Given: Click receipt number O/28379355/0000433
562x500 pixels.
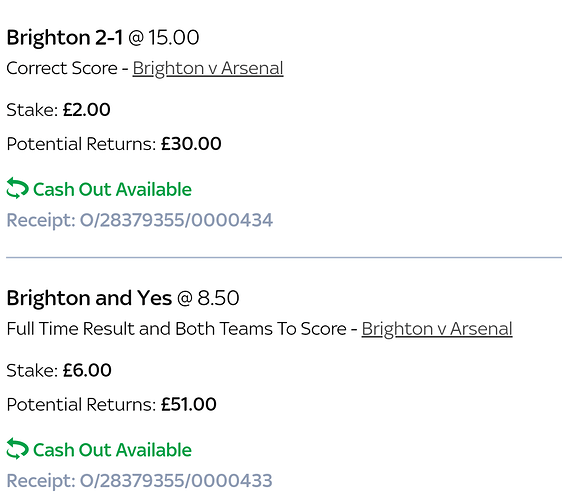Looking at the screenshot, I should click(140, 481).
